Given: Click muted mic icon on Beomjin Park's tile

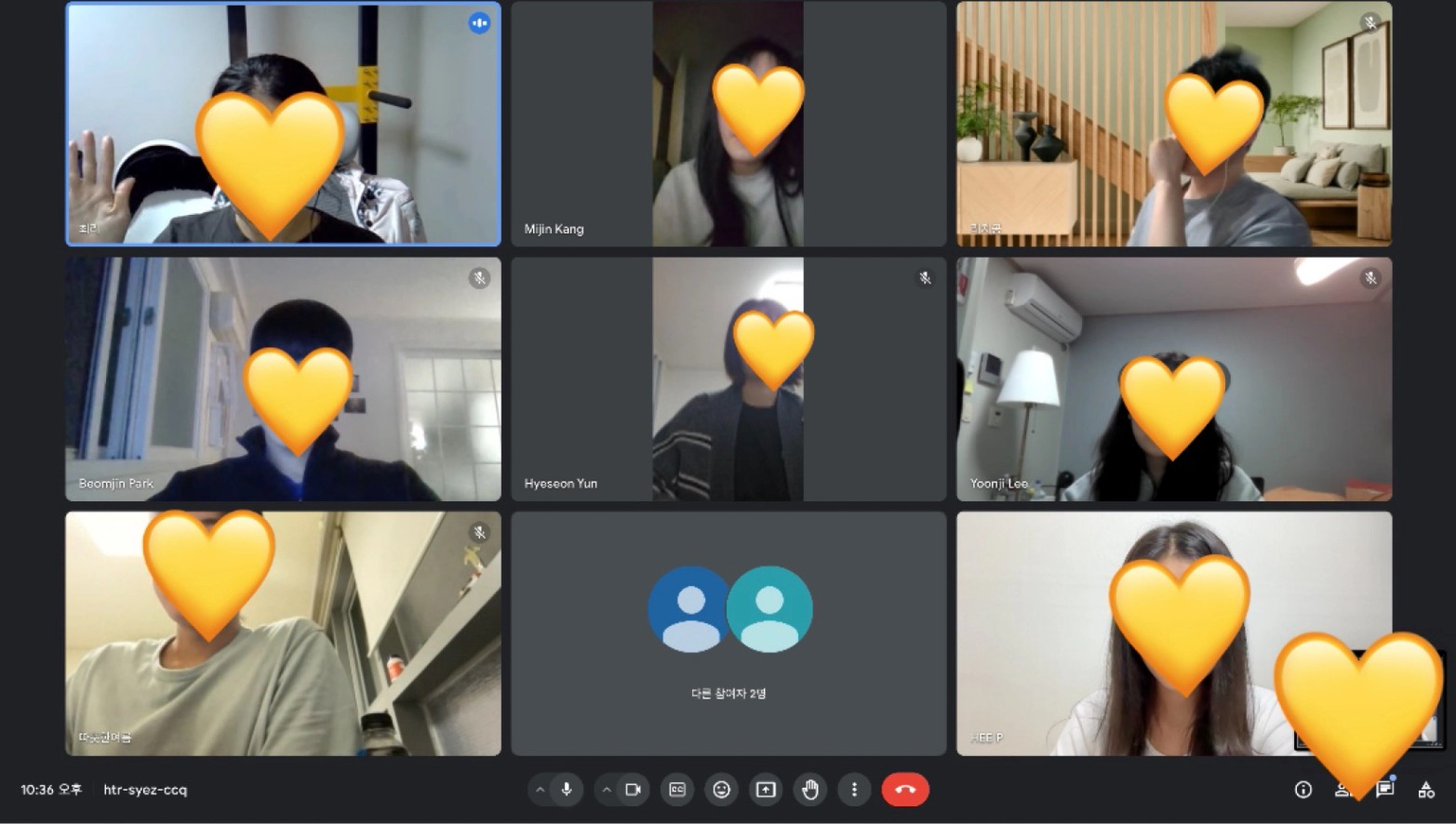Looking at the screenshot, I should coord(479,278).
